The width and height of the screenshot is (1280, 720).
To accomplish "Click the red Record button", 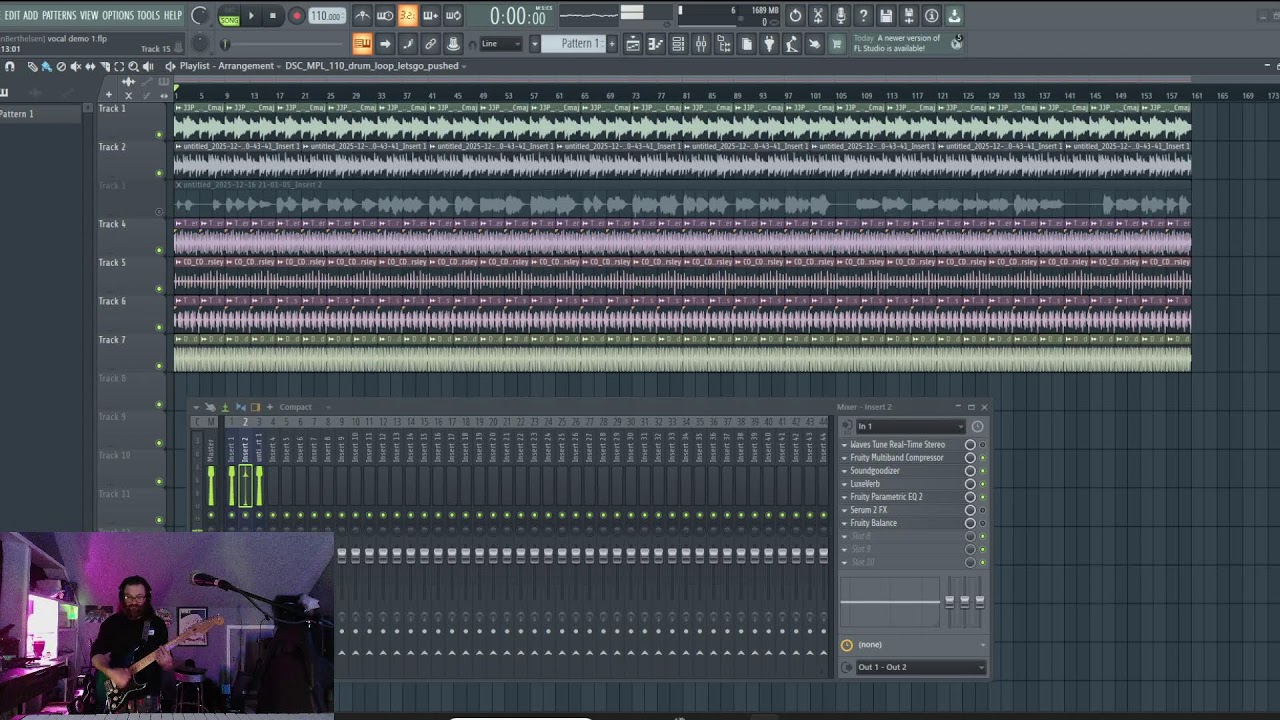I will 296,16.
